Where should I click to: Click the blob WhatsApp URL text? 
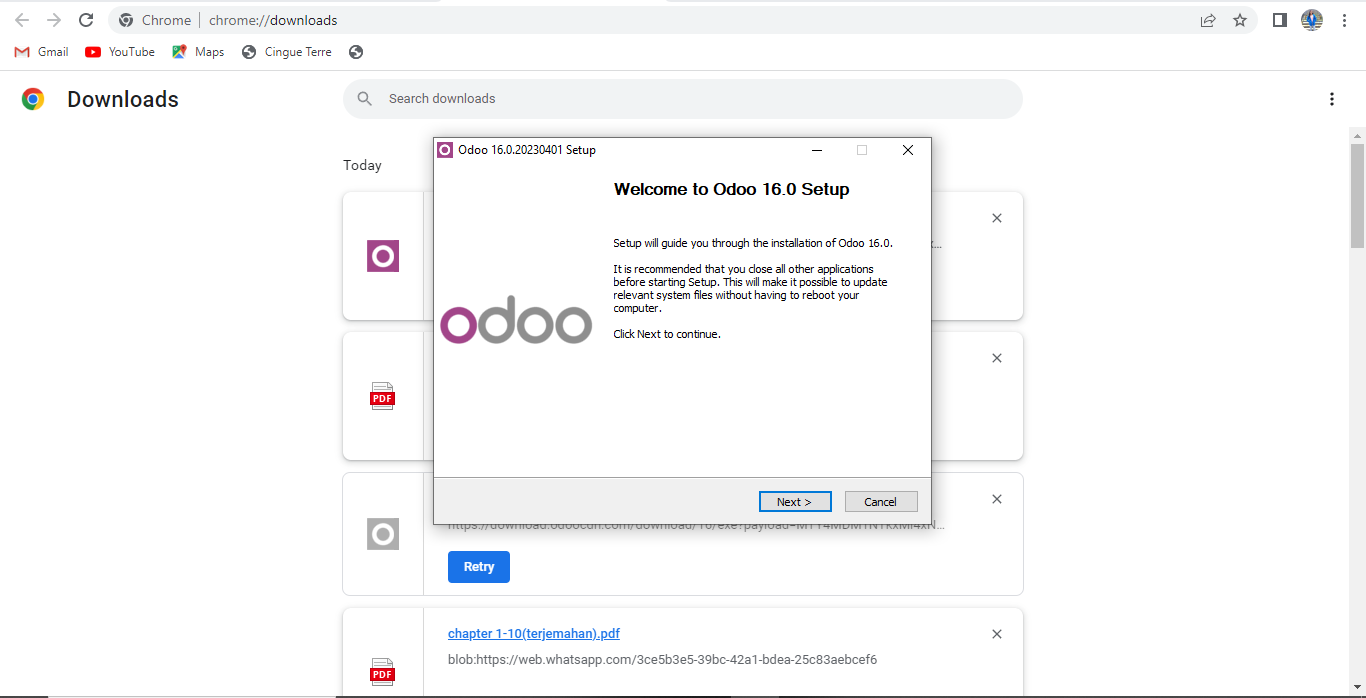[x=662, y=660]
